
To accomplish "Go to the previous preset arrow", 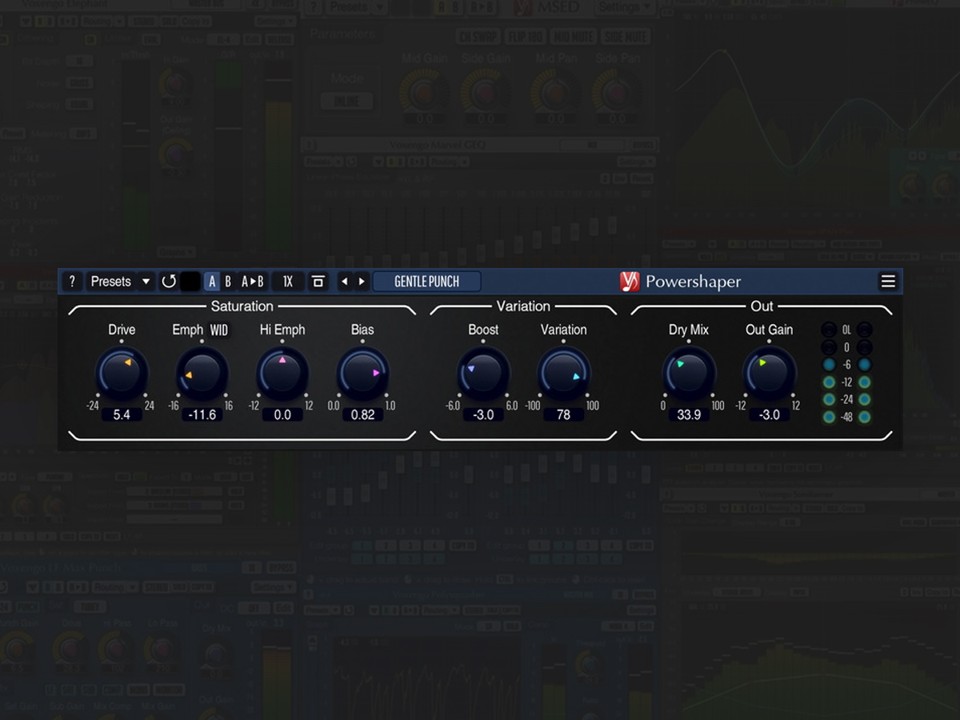I will coord(345,282).
